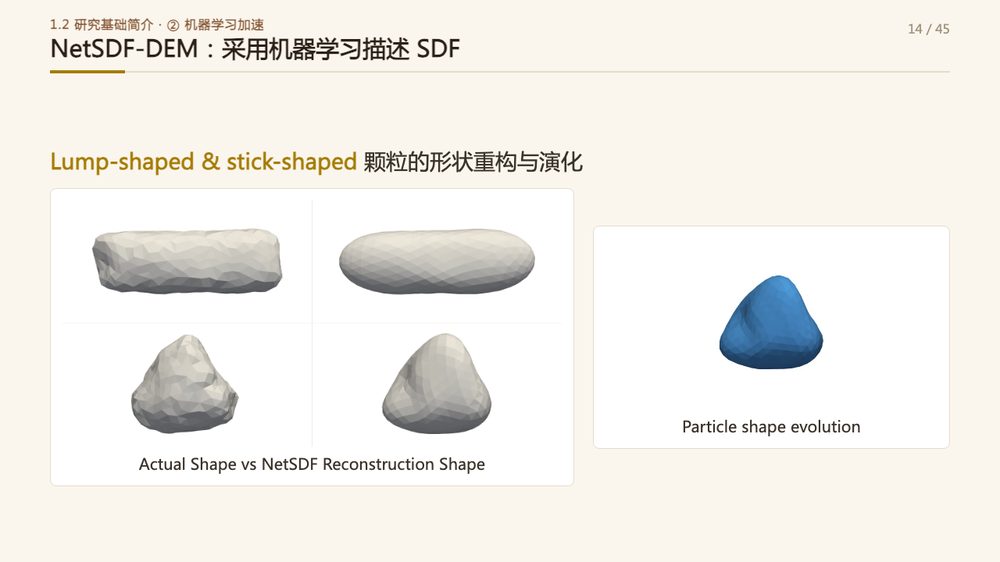
Task: Click the 颗粒的形状重构与演化 heading text
Action: [x=473, y=162]
